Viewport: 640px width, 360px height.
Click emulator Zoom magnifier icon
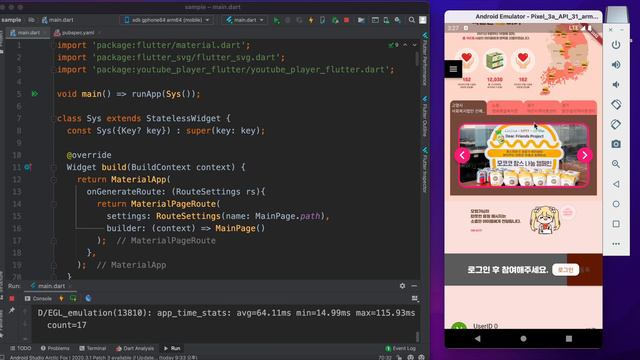pos(616,164)
